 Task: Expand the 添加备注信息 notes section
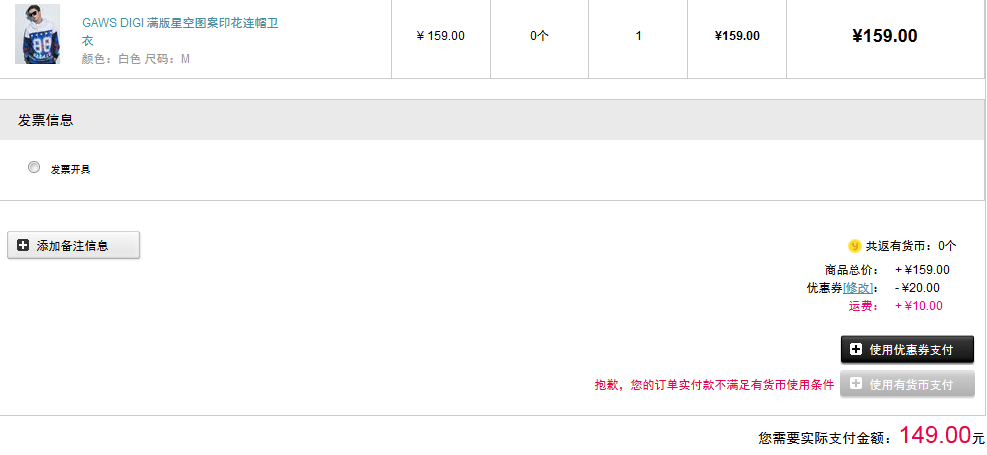73,245
